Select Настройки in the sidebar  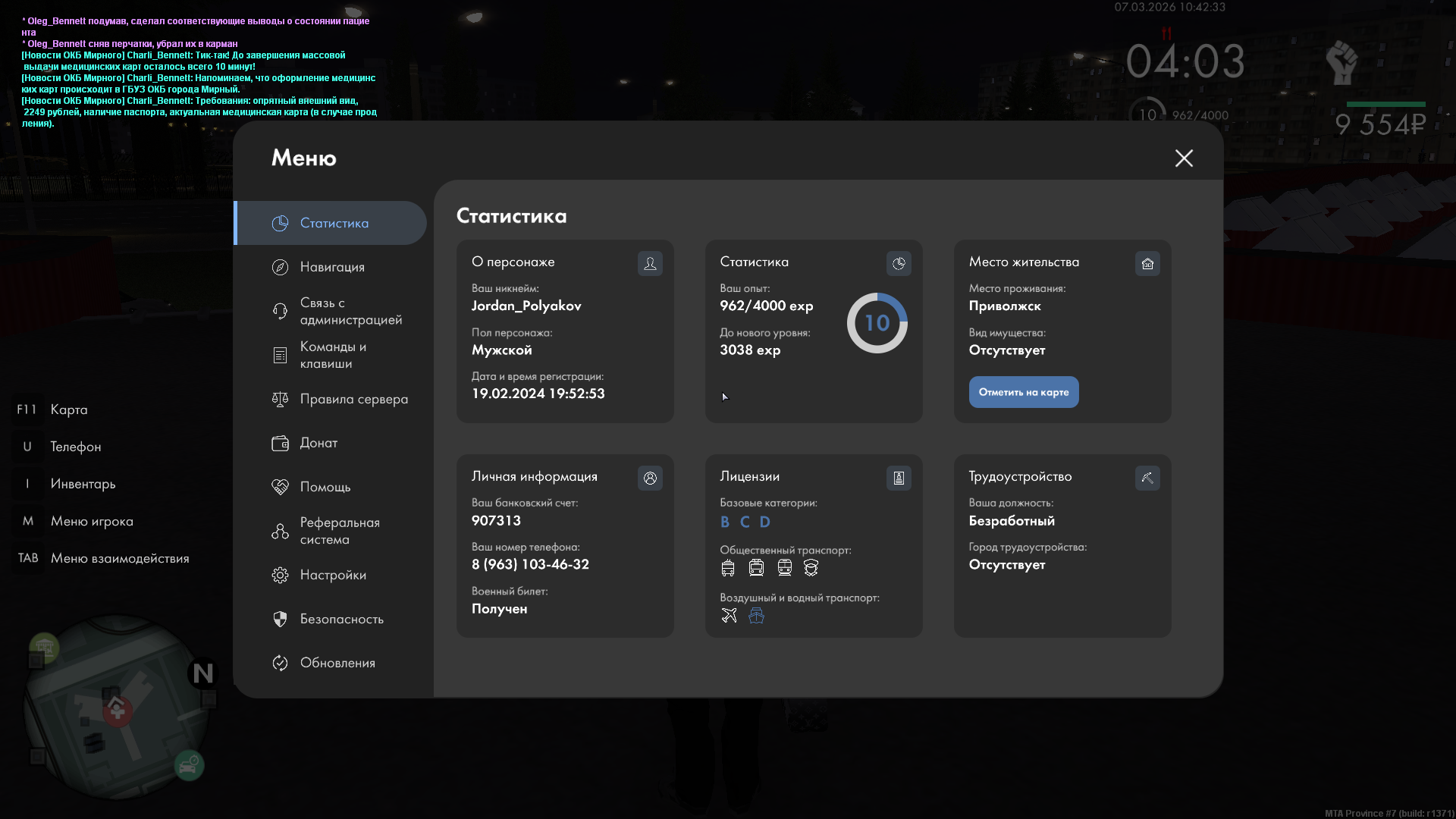point(333,575)
